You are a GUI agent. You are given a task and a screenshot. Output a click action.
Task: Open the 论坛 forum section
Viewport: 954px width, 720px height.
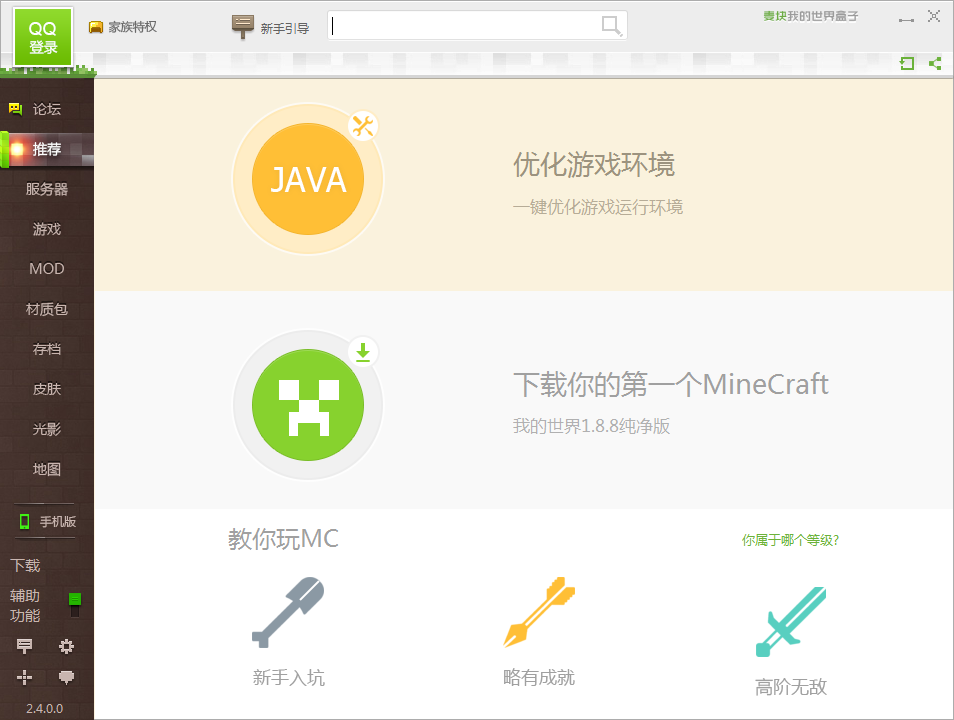coord(47,109)
